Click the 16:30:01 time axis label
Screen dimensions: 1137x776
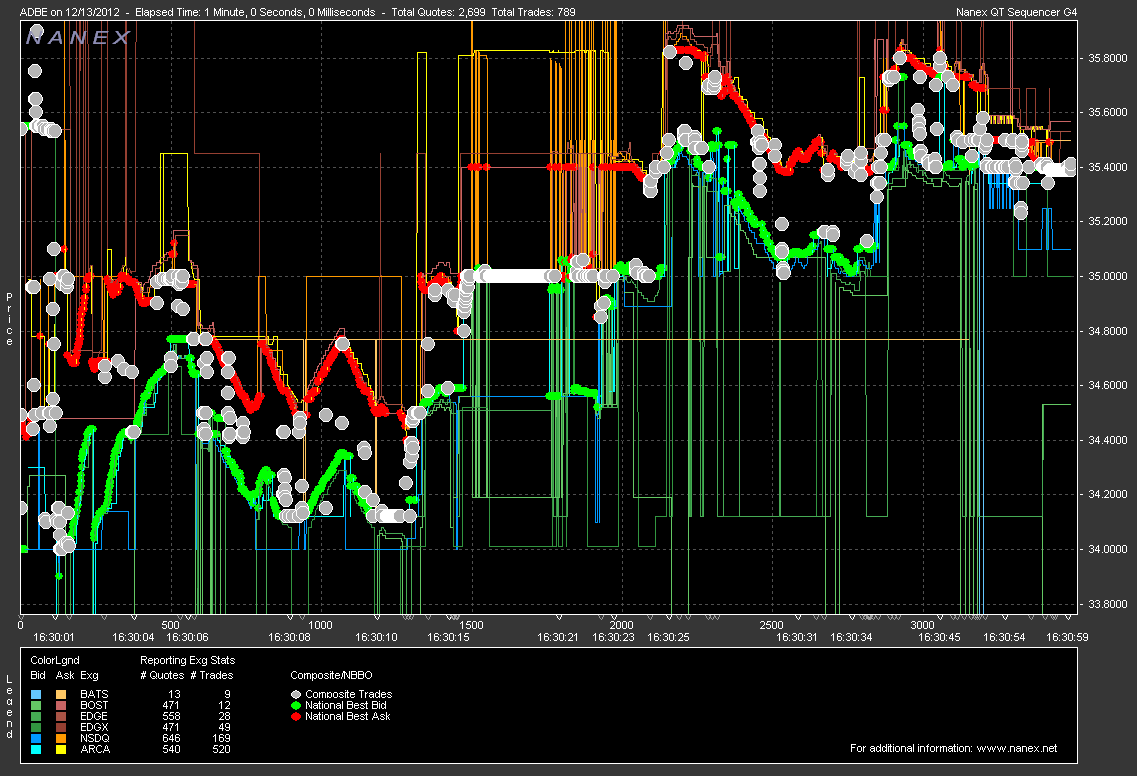(x=54, y=637)
